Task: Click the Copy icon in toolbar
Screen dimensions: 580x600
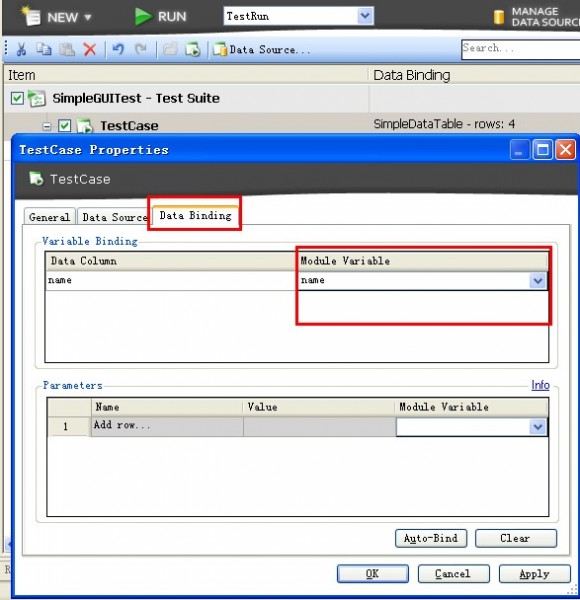Action: click(44, 49)
